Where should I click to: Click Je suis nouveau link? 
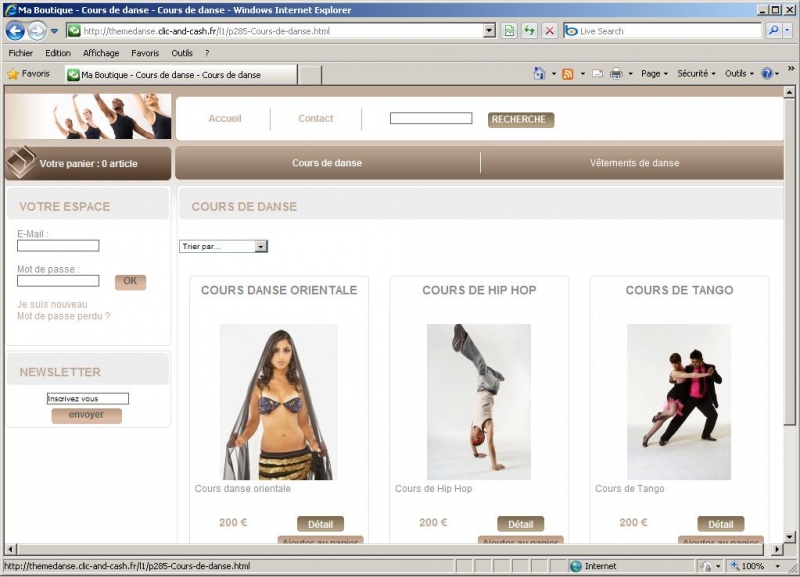click(x=52, y=305)
